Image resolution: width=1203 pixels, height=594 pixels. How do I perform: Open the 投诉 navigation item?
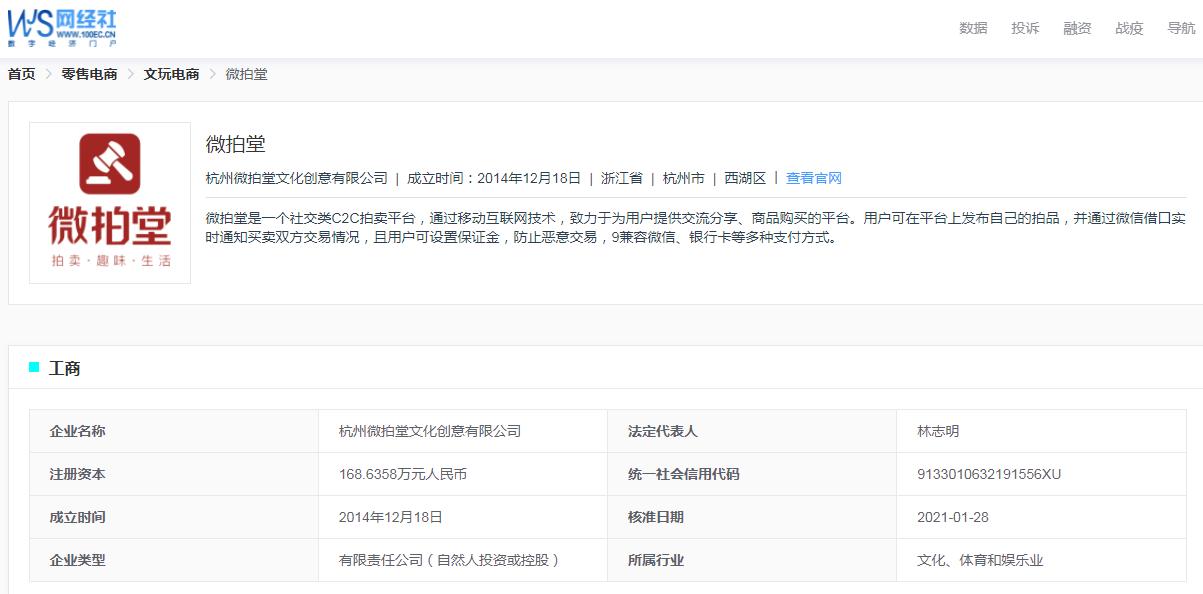pos(1025,28)
